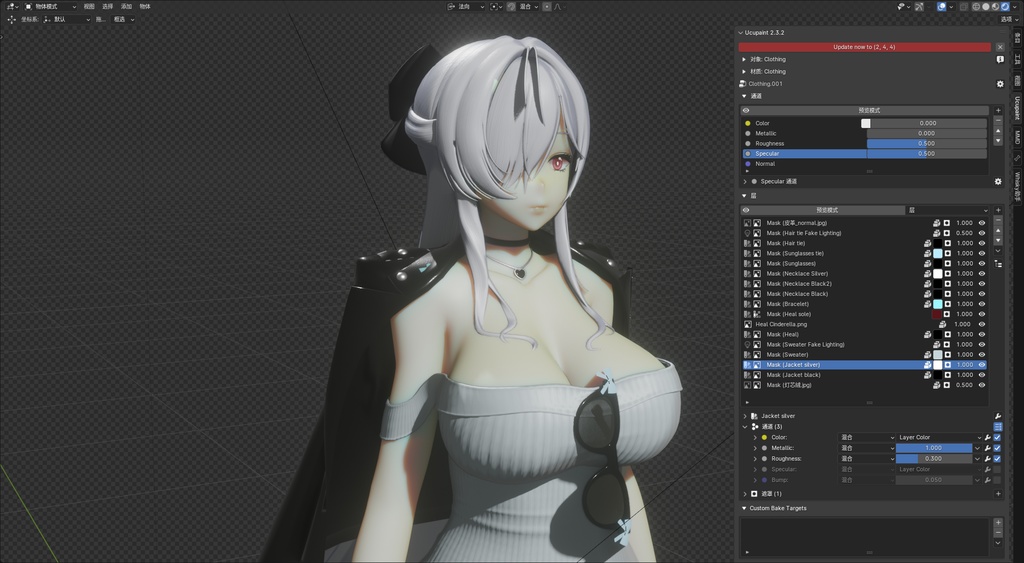This screenshot has width=1024, height=563.
Task: Collapse the 层 layers section
Action: [x=744, y=196]
